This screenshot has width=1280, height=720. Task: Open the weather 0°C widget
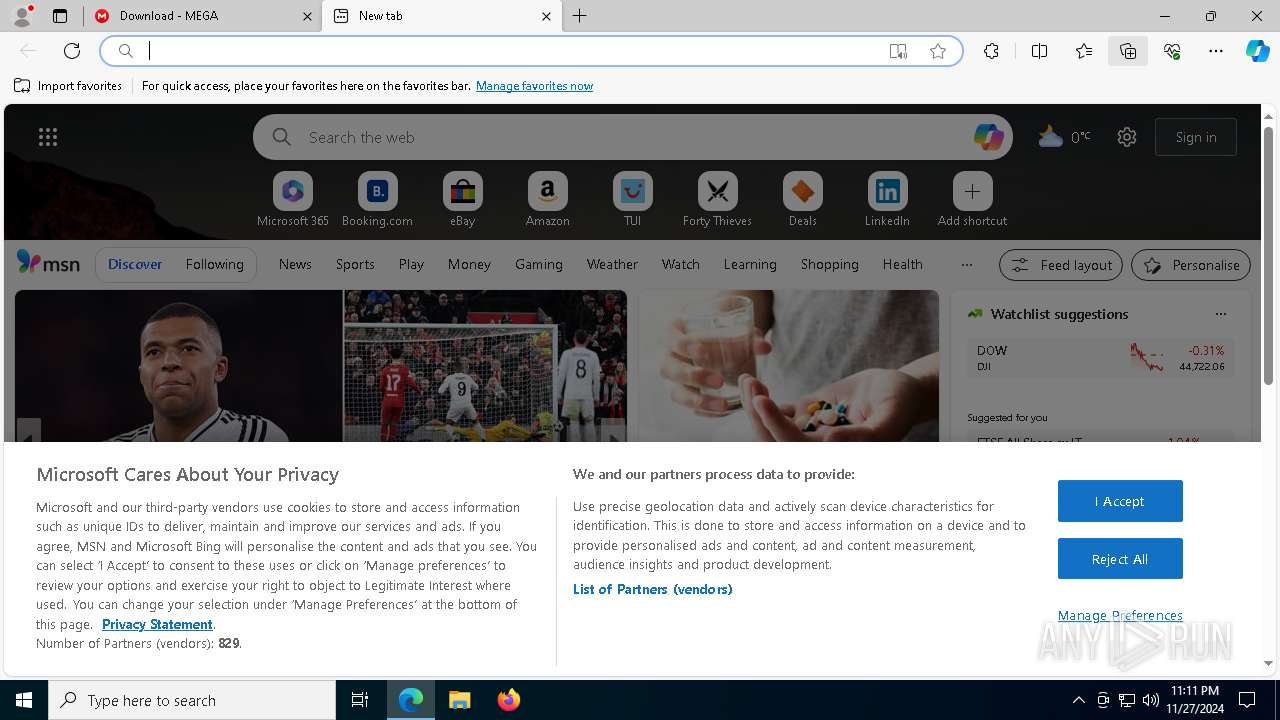pyautogui.click(x=1064, y=137)
